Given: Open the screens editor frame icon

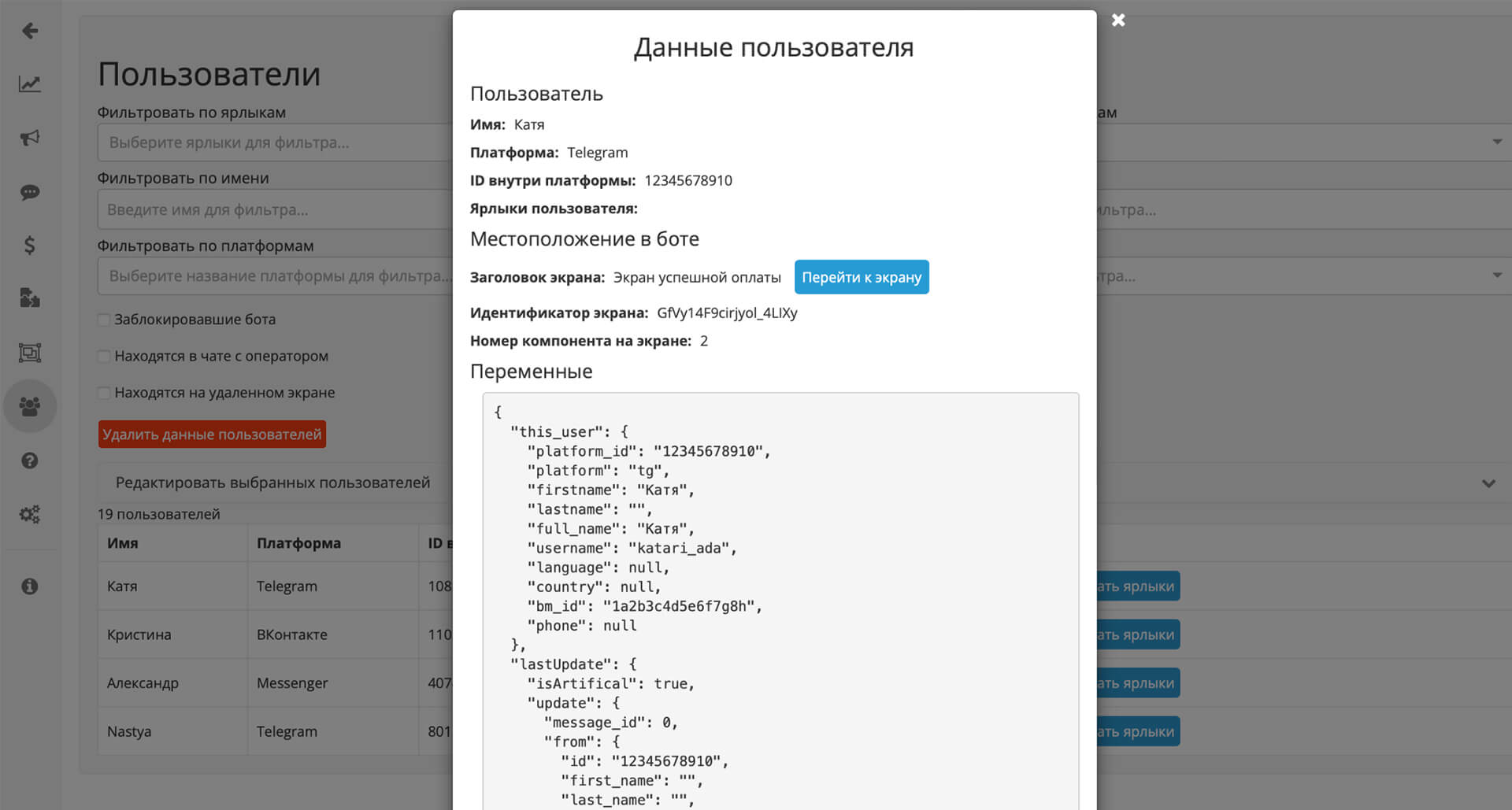Looking at the screenshot, I should pyautogui.click(x=30, y=353).
